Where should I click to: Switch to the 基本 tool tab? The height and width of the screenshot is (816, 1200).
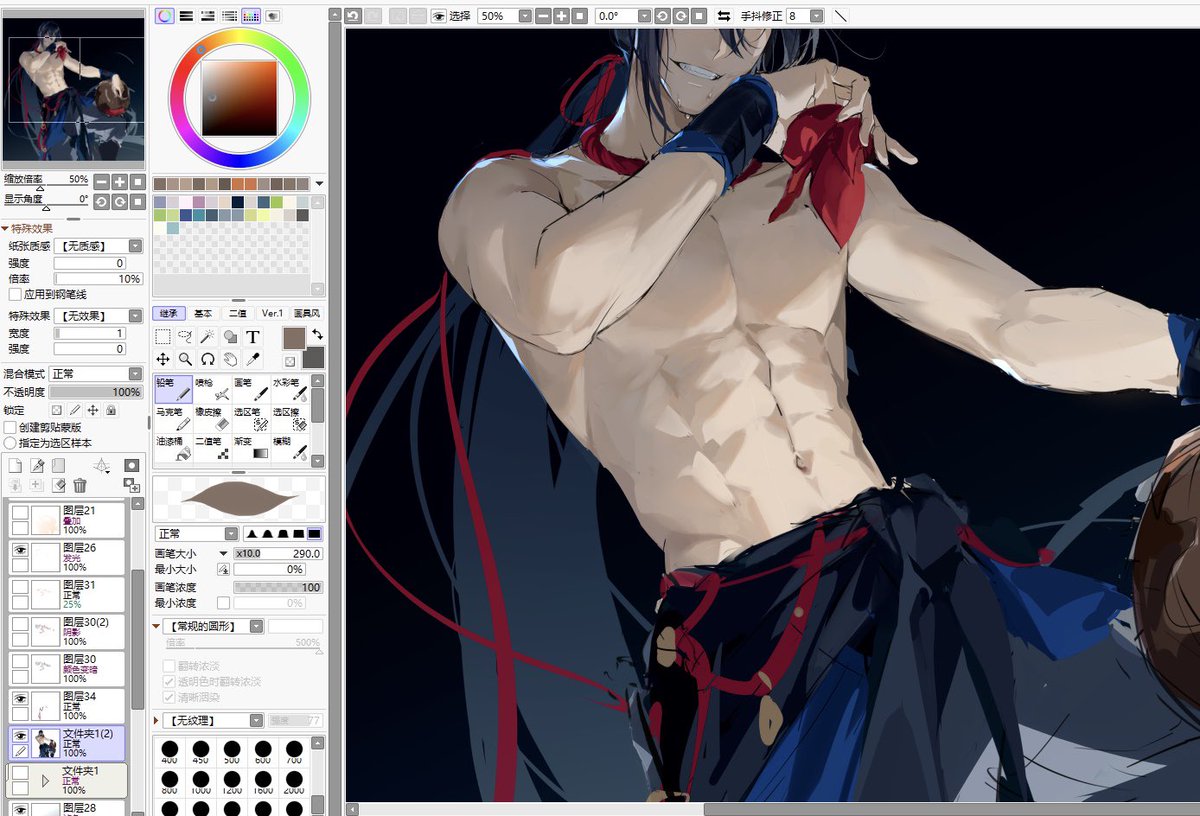[x=203, y=313]
